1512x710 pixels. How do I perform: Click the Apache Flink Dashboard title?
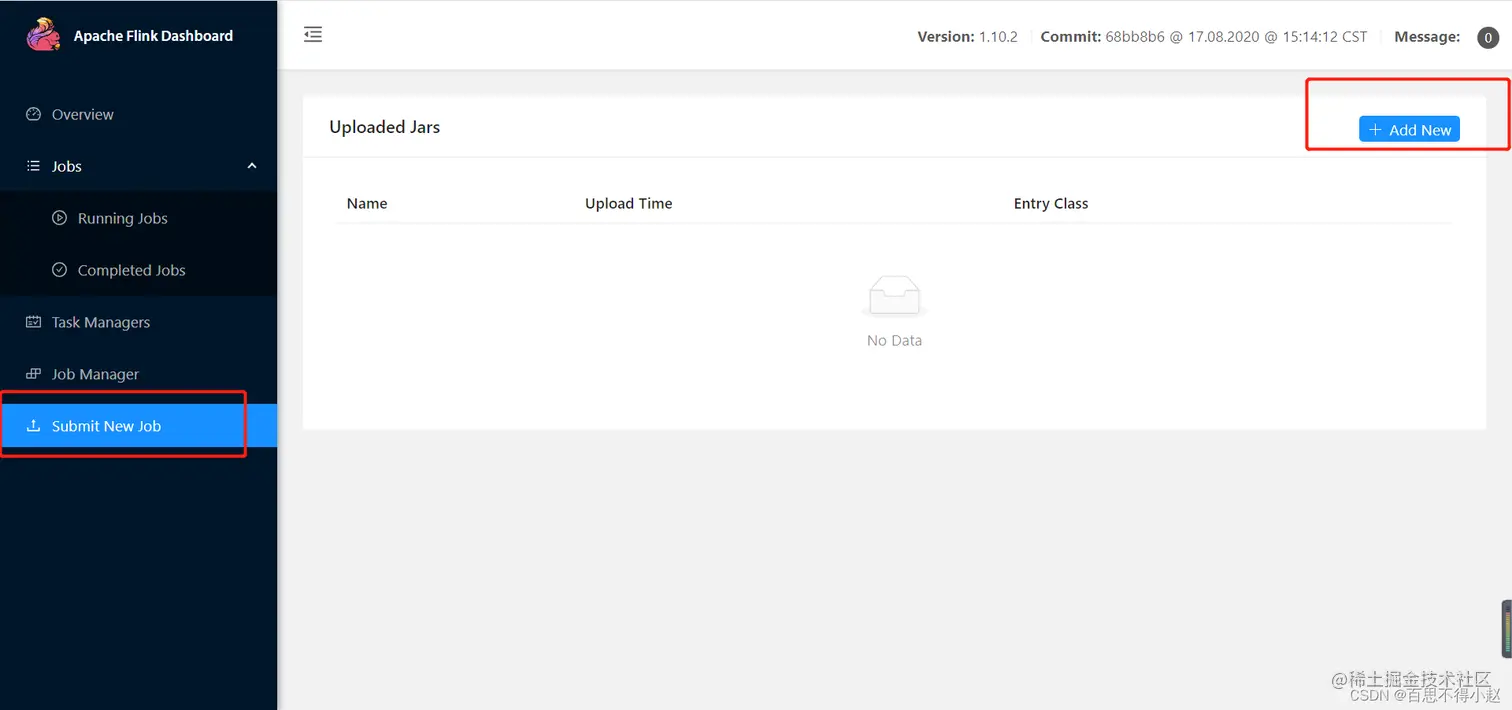pyautogui.click(x=153, y=36)
